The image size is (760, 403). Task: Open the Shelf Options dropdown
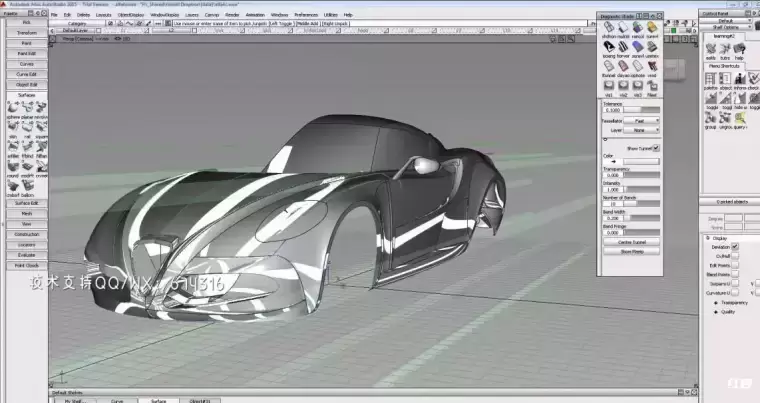(x=726, y=27)
